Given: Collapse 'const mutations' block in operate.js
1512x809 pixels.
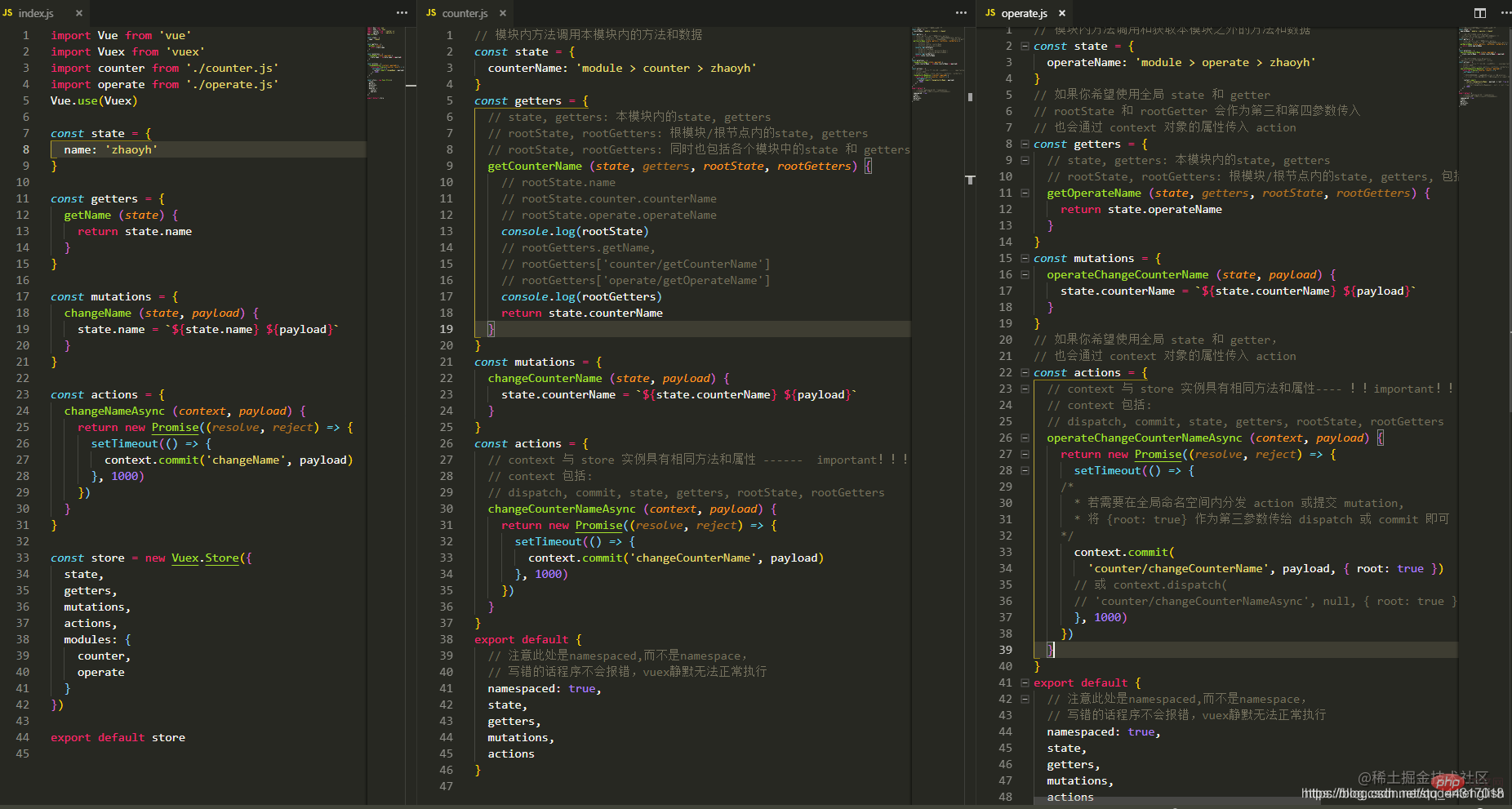Looking at the screenshot, I should (1025, 259).
